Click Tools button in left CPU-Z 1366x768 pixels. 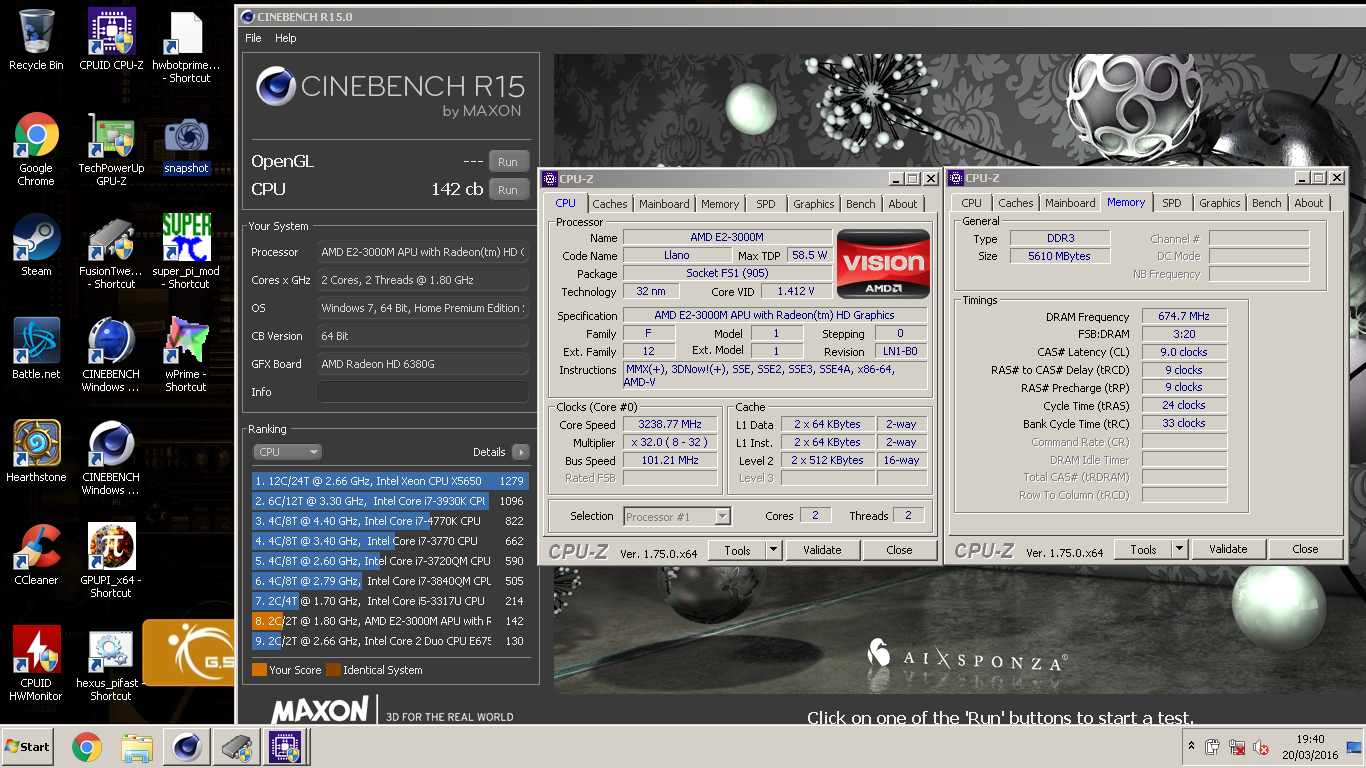point(737,550)
